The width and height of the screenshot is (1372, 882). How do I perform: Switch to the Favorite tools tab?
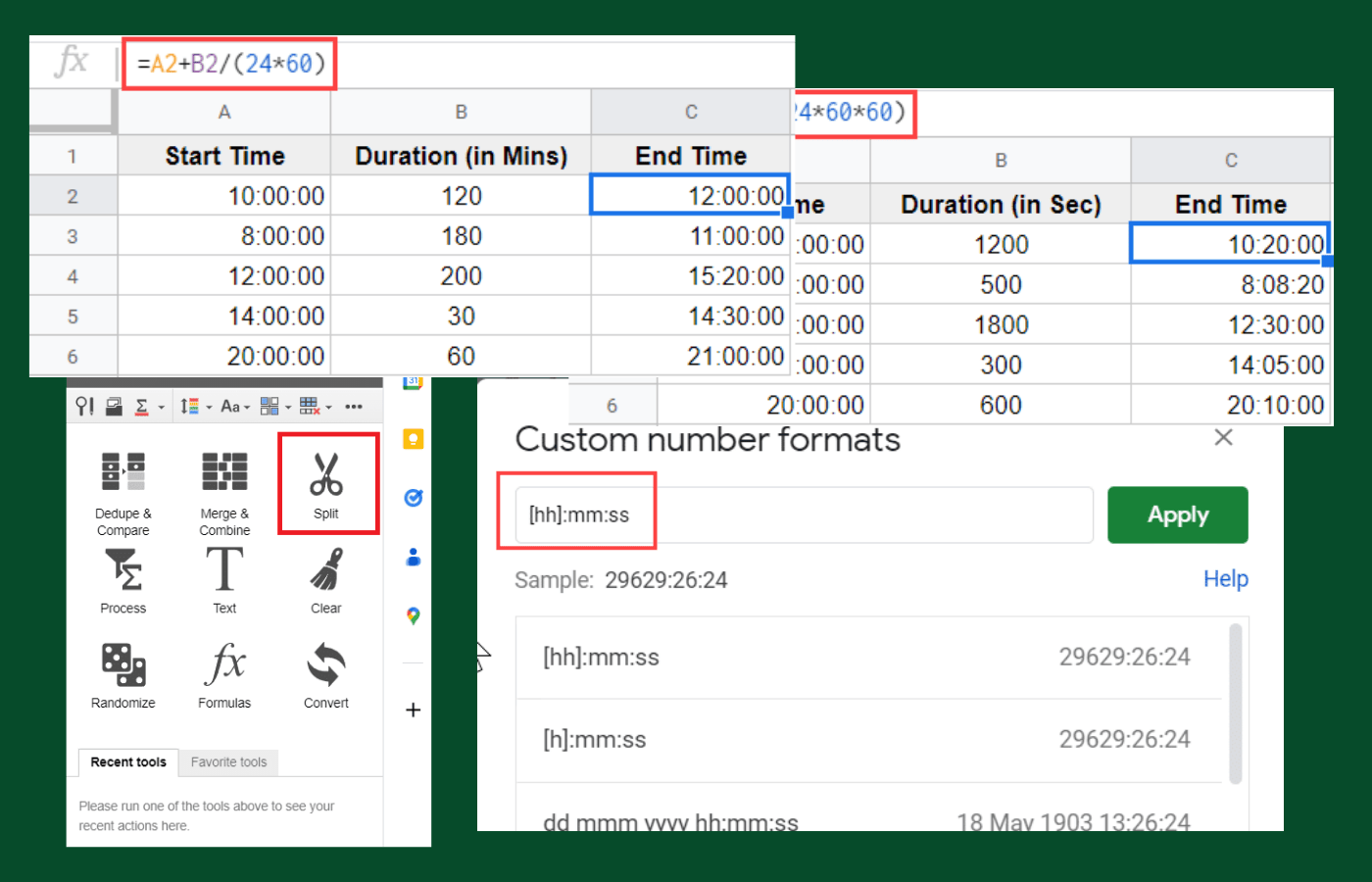pyautogui.click(x=228, y=762)
